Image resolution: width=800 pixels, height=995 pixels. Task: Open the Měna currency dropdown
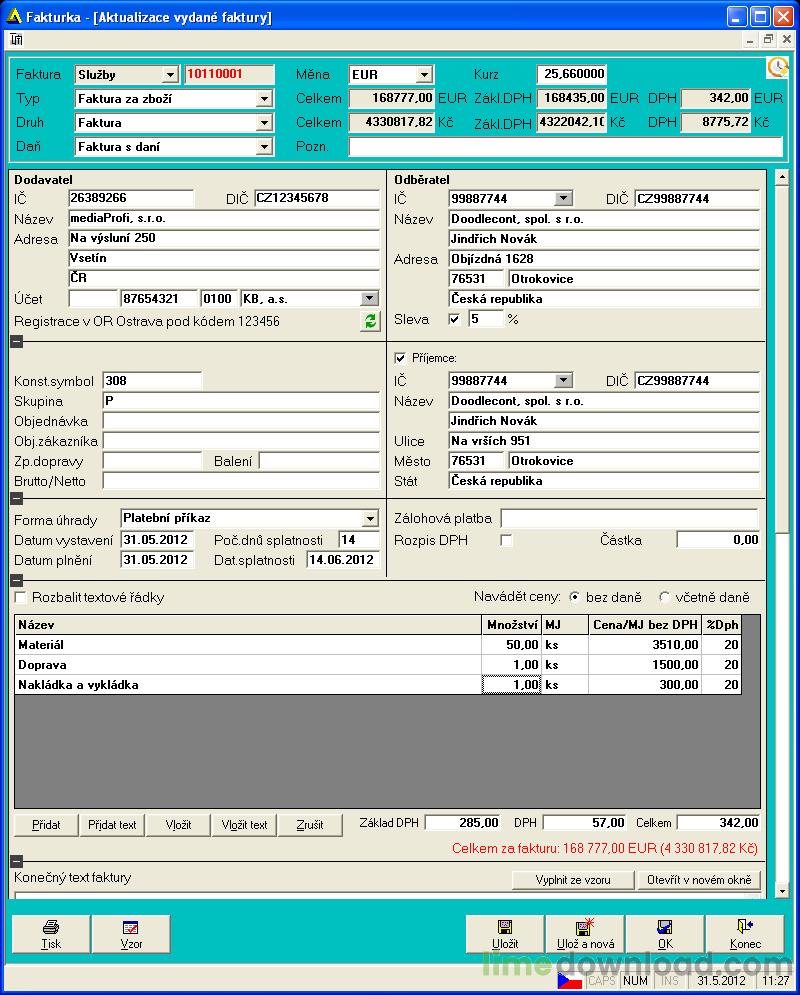click(424, 75)
